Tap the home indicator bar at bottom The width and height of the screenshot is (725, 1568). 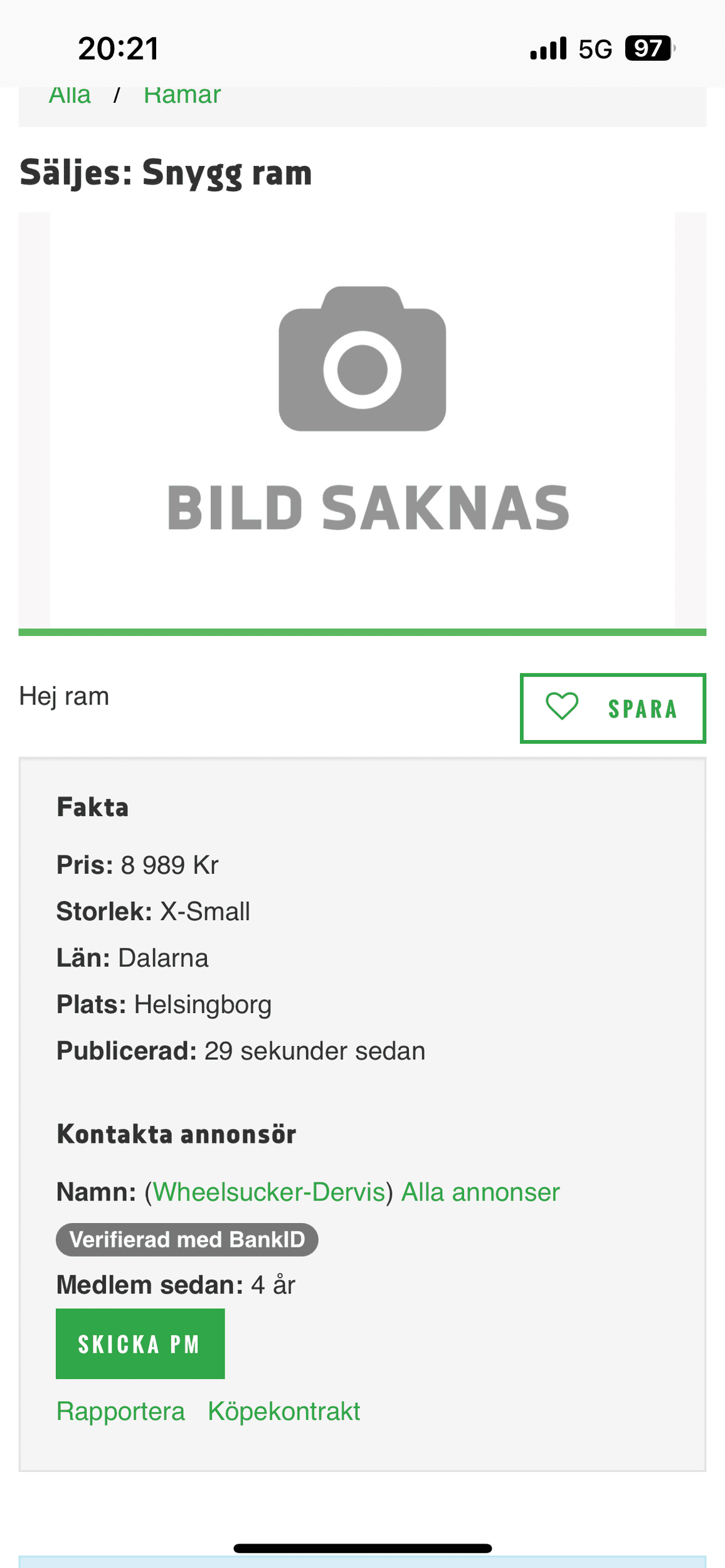point(362,1548)
